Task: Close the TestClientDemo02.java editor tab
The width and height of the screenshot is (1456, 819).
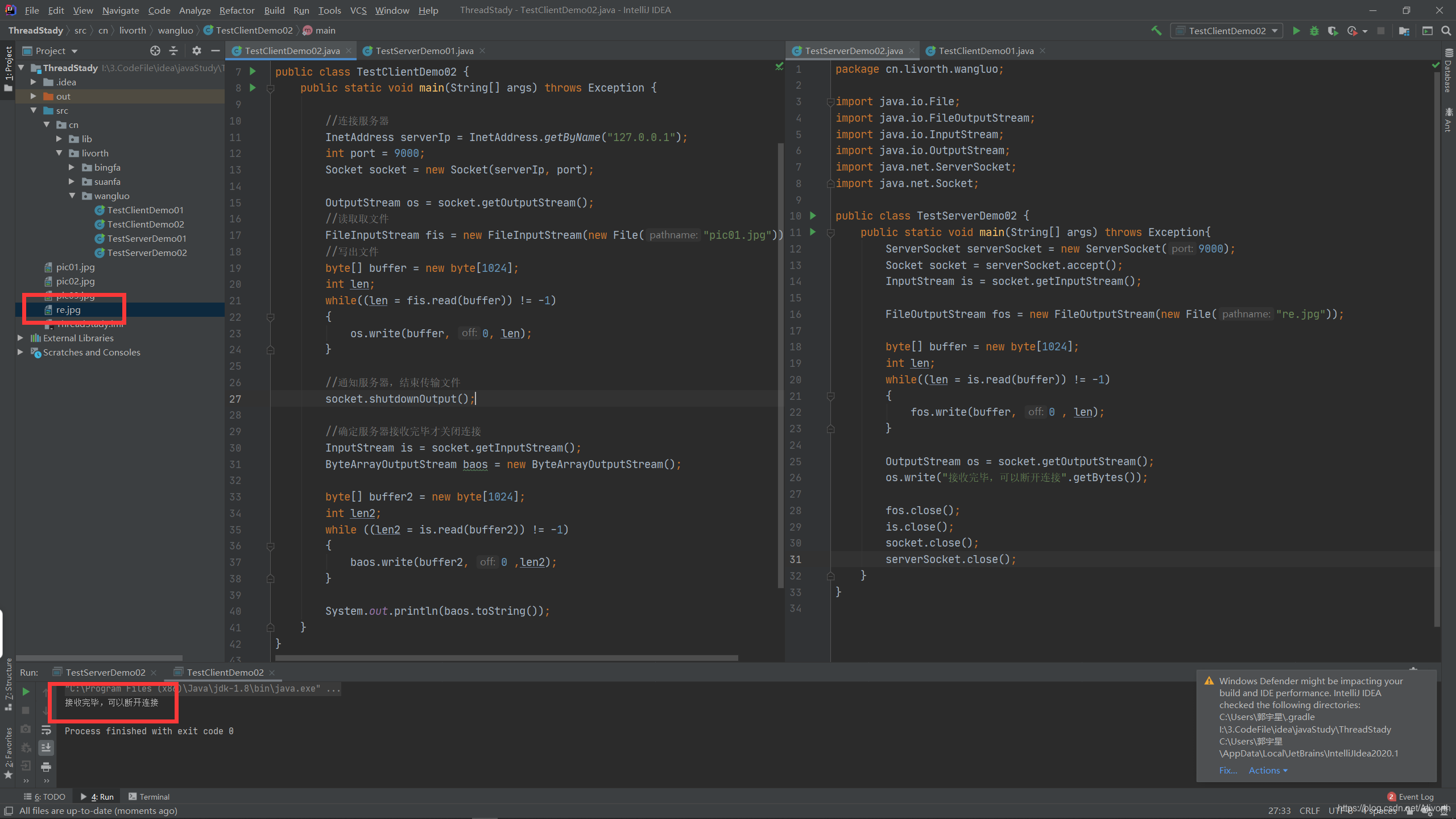Action: point(349,51)
